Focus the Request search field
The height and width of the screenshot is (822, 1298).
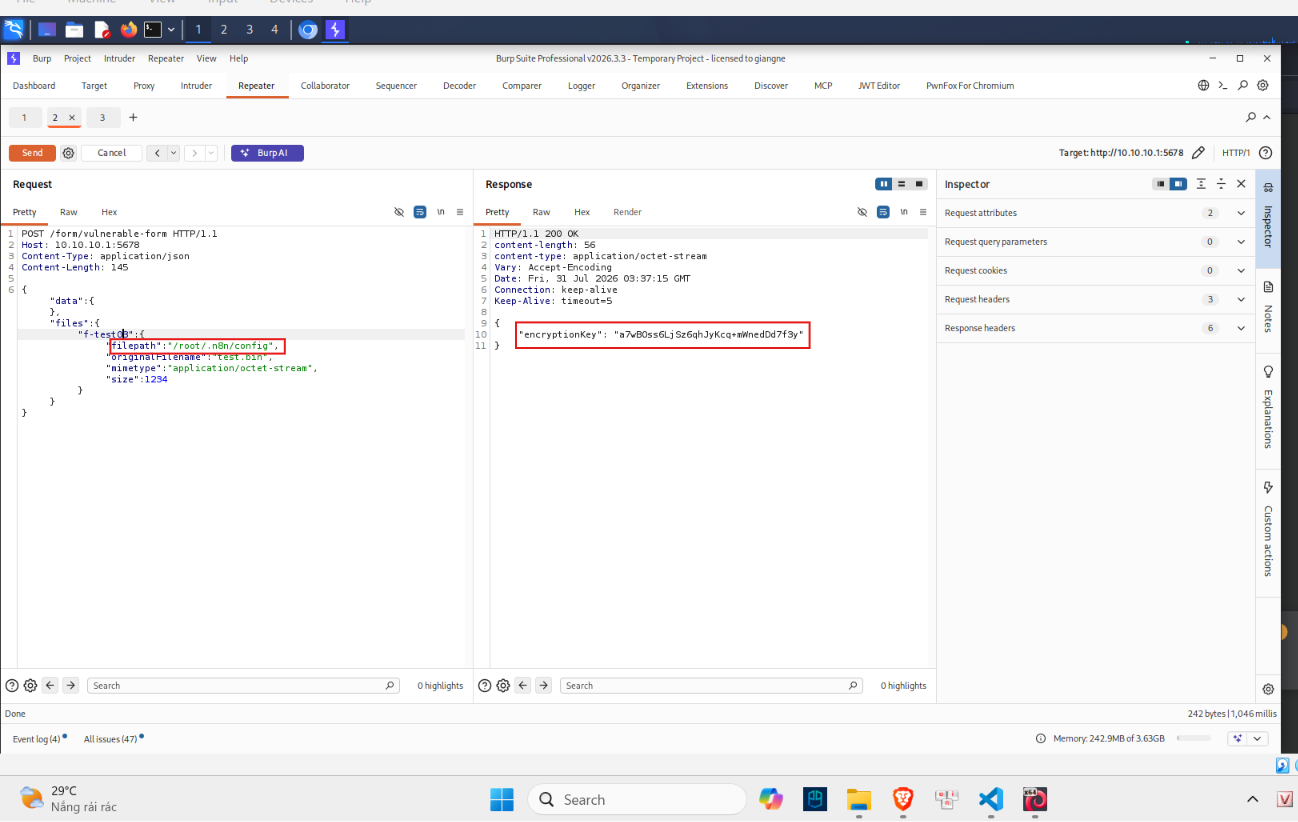click(x=244, y=686)
